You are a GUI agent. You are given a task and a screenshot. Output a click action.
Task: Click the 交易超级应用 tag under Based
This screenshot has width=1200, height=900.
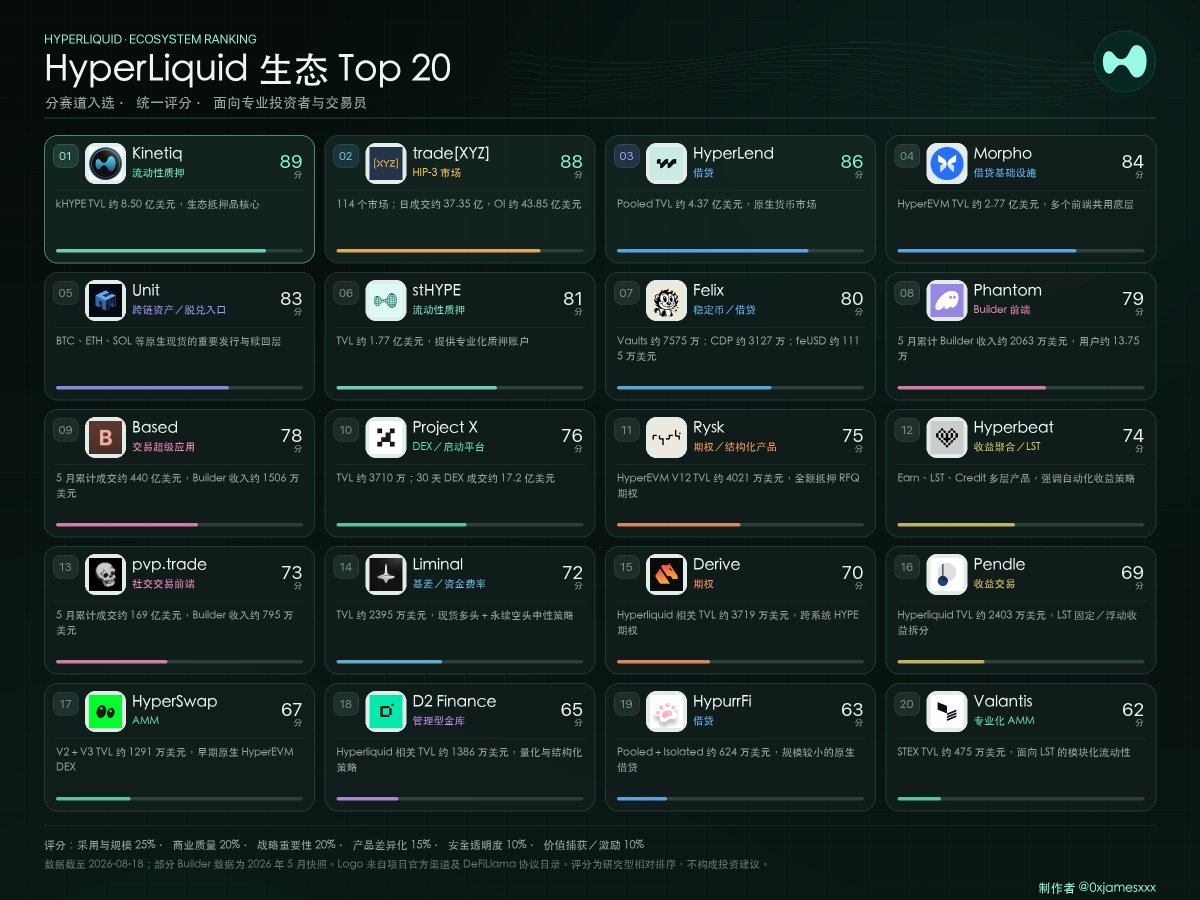point(164,447)
